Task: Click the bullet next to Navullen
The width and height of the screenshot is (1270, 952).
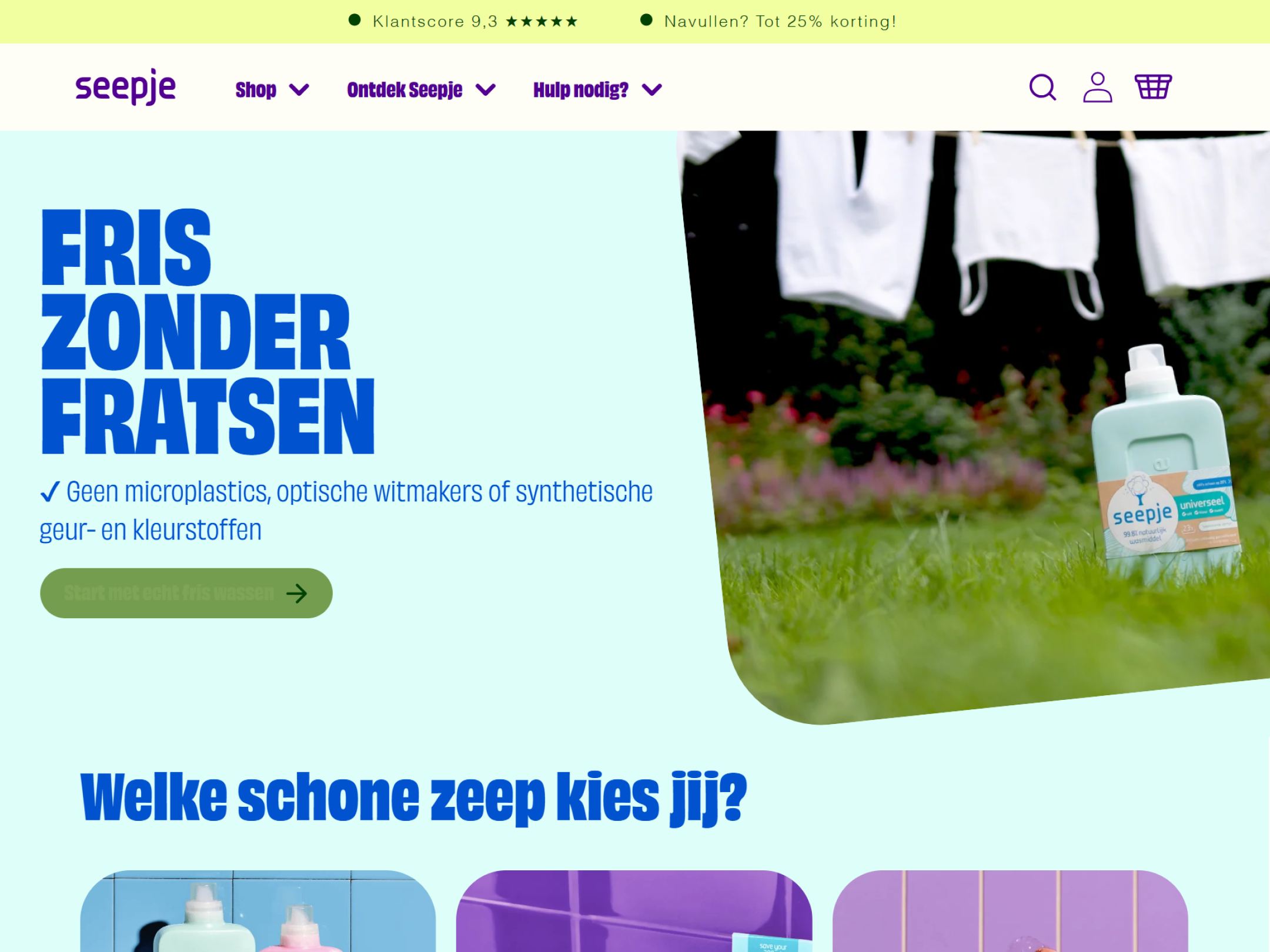Action: click(x=646, y=20)
